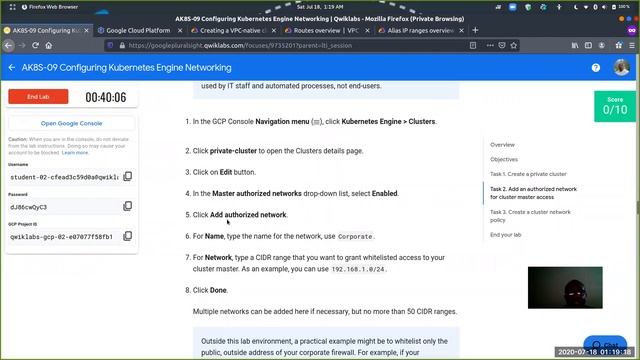Screen dimensions: 640x360
Task: Click the top bar clock Sat Jul 18
Action: (x=320, y=7)
